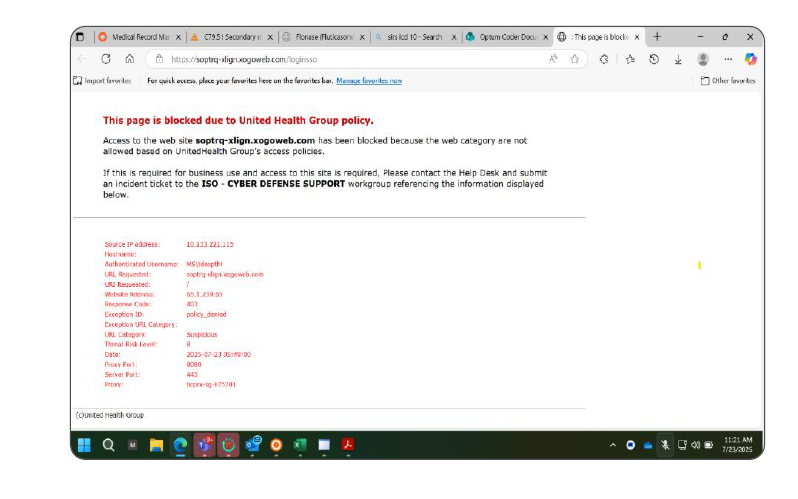798x499 pixels.
Task: Click the Date value 2025-07-23
Action: [x=218, y=354]
